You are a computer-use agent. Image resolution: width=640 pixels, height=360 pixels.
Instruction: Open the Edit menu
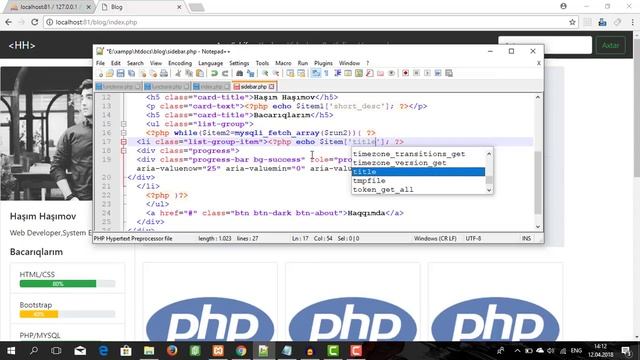click(116, 63)
